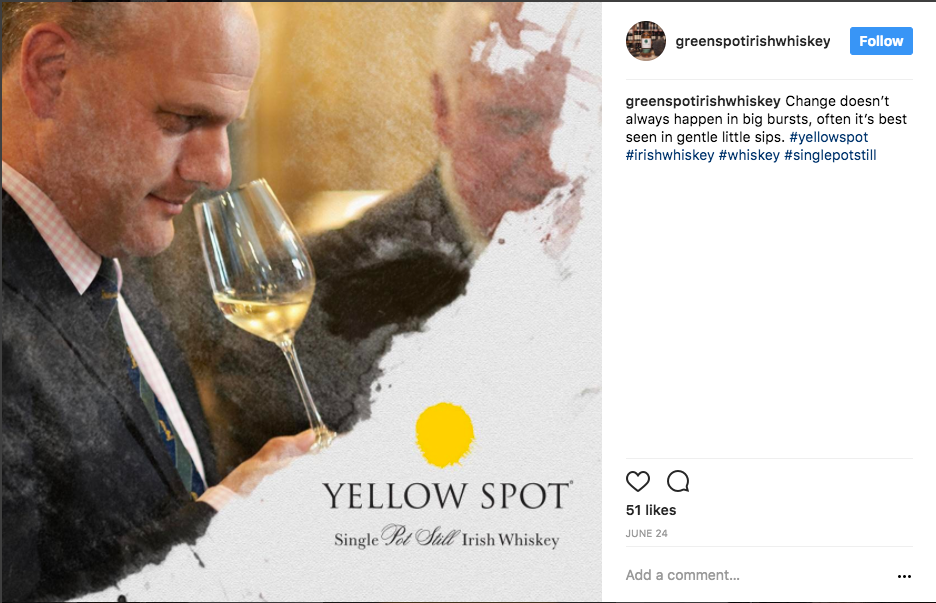Viewport: 936px width, 603px height.
Task: Open greenspotirishwhiskey username beside the avatar
Action: [x=753, y=42]
